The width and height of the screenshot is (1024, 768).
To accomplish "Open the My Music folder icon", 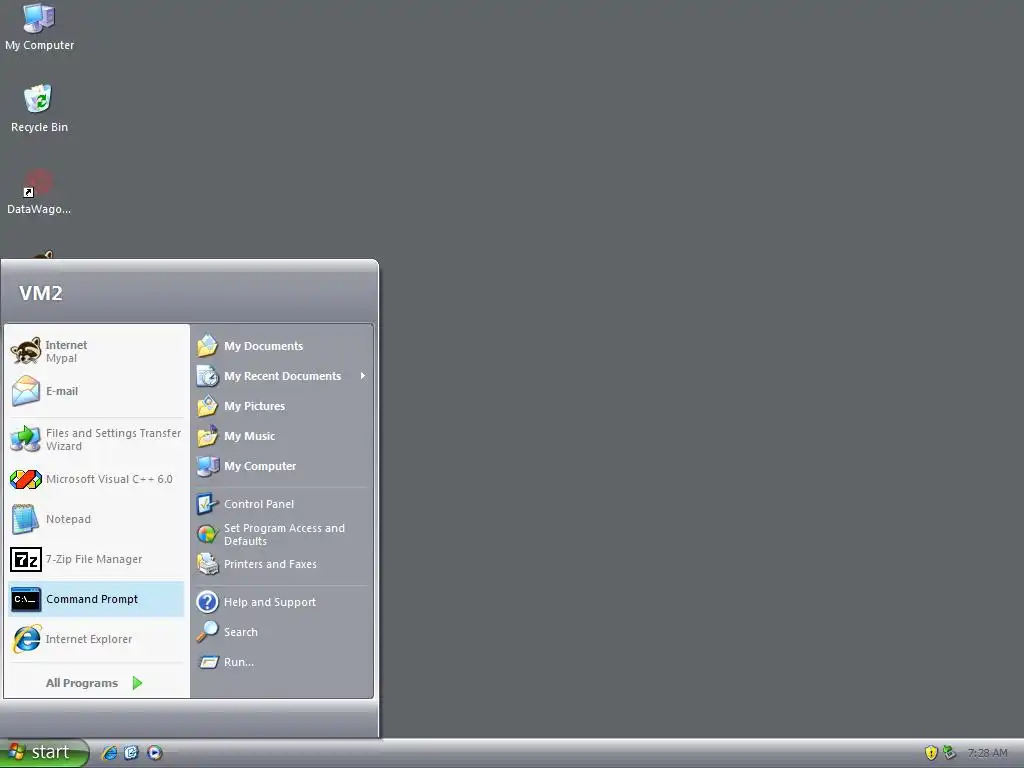I will [208, 436].
